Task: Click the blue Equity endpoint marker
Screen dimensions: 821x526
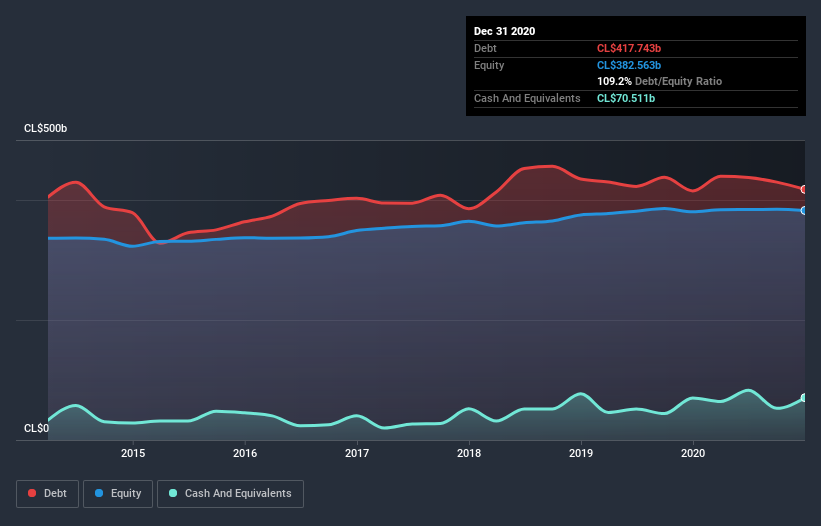Action: (804, 210)
